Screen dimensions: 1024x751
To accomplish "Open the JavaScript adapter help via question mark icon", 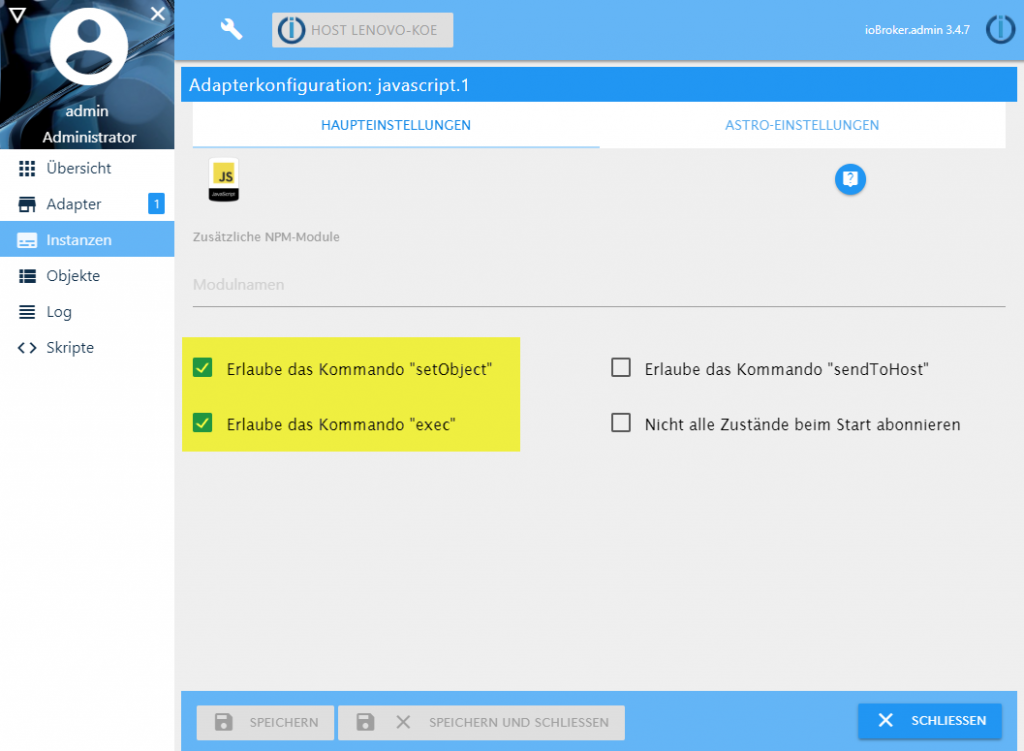I will tap(850, 179).
